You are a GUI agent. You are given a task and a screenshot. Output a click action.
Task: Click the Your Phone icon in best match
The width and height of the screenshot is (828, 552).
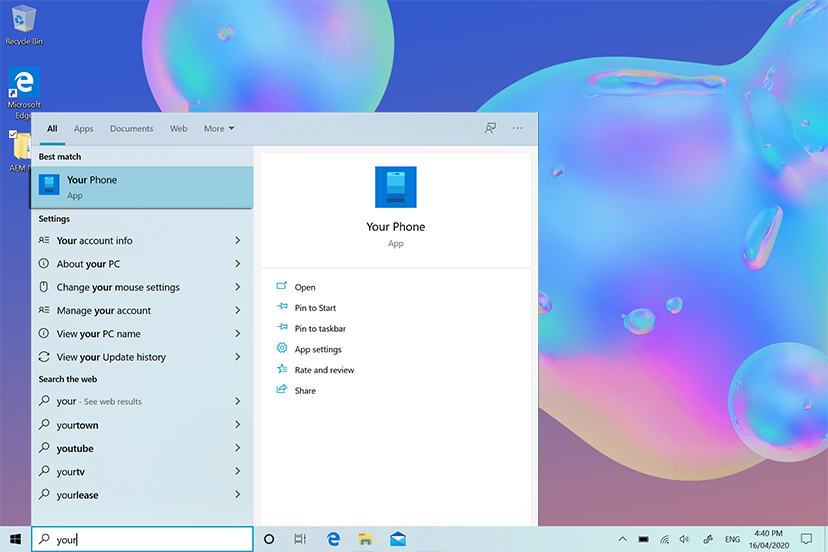49,185
